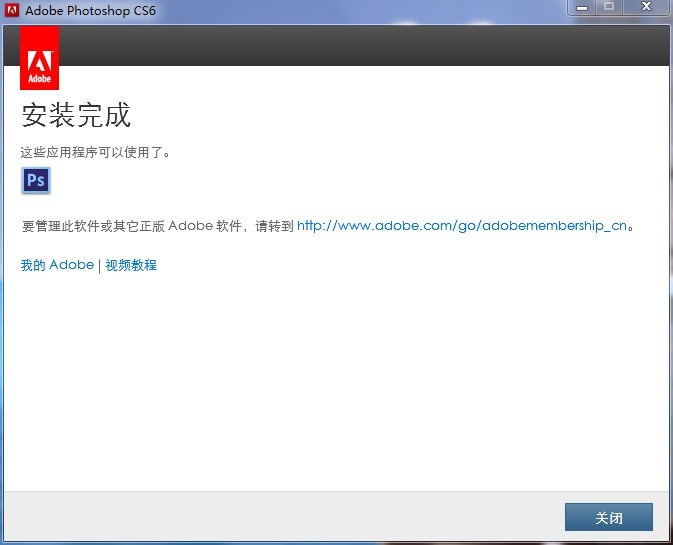Click the 安装完成 heading text
Image resolution: width=673 pixels, height=545 pixels.
pyautogui.click(x=76, y=115)
